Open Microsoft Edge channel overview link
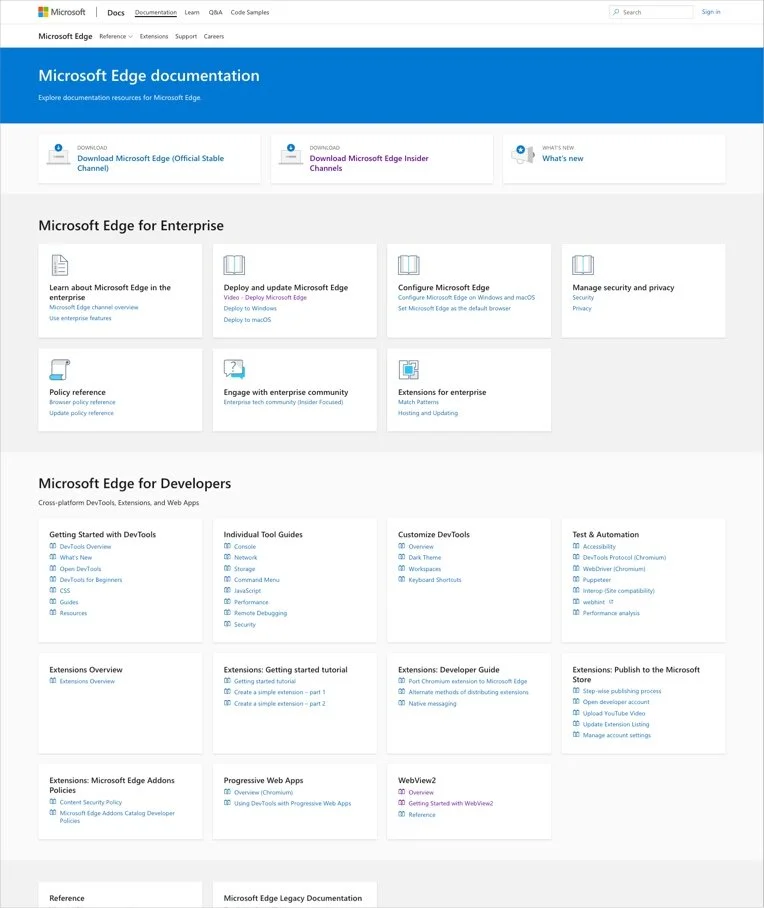 pos(94,307)
